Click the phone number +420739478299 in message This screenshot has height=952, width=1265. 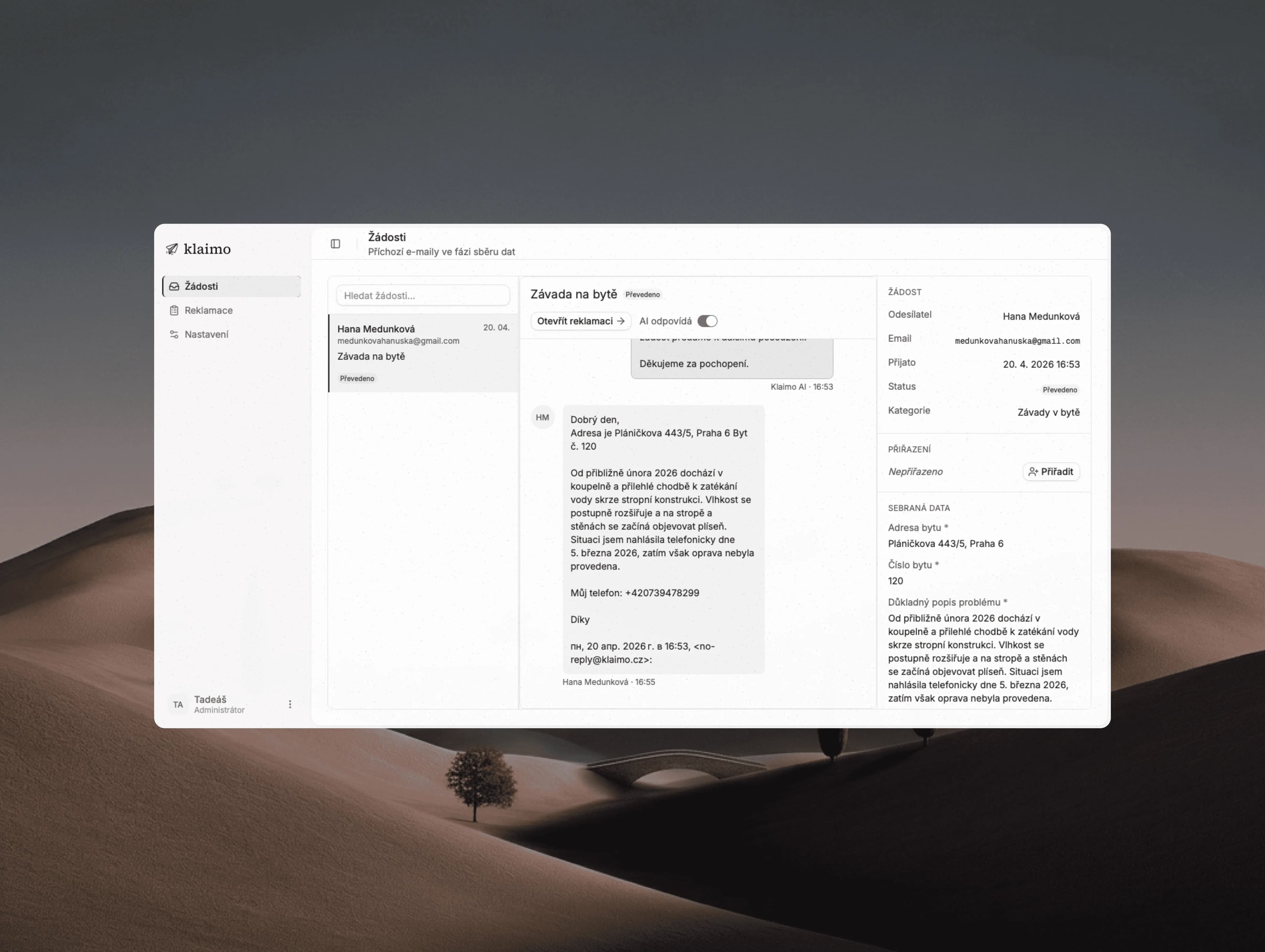pos(662,593)
